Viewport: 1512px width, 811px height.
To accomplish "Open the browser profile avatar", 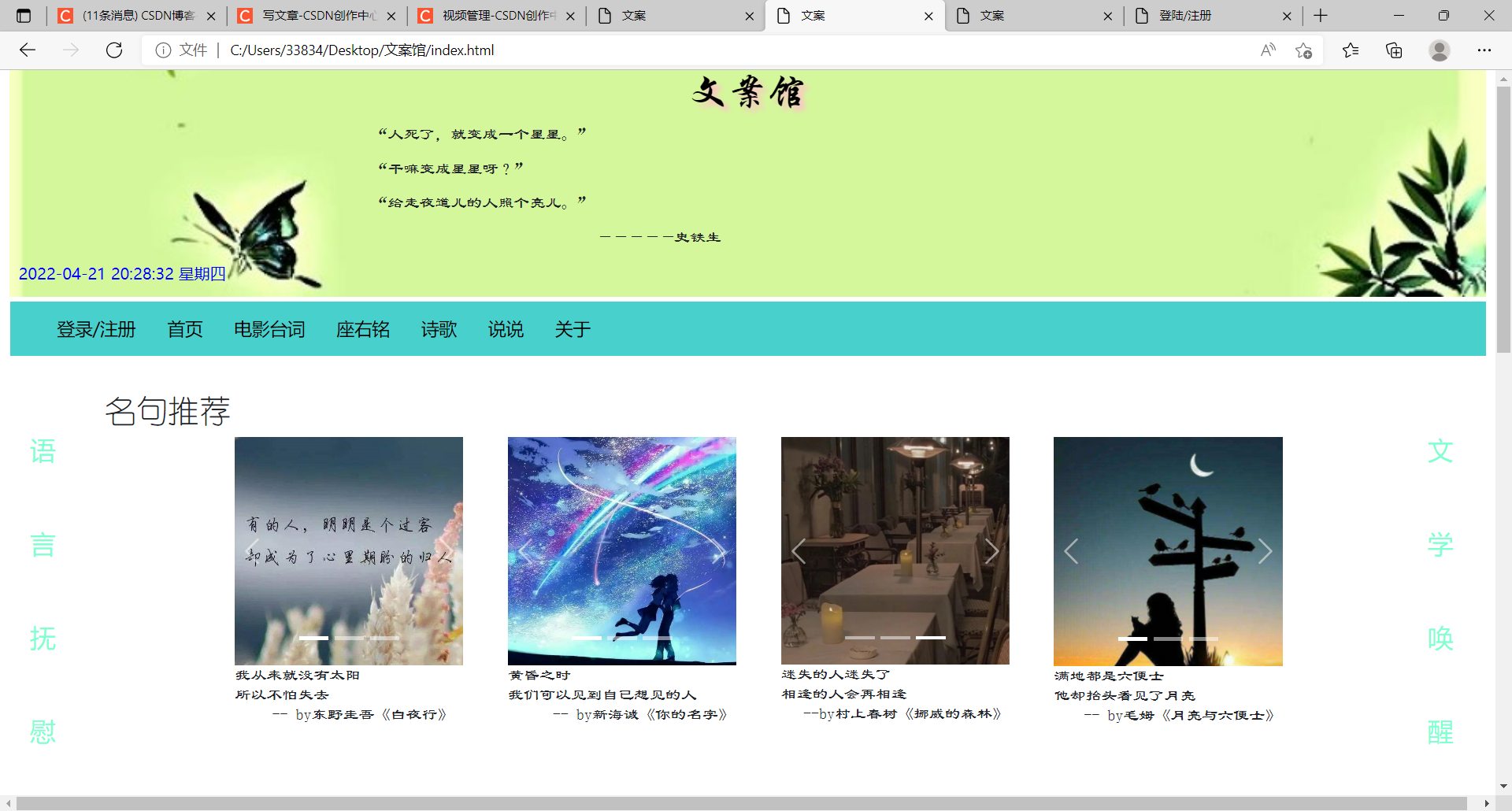I will [x=1440, y=50].
